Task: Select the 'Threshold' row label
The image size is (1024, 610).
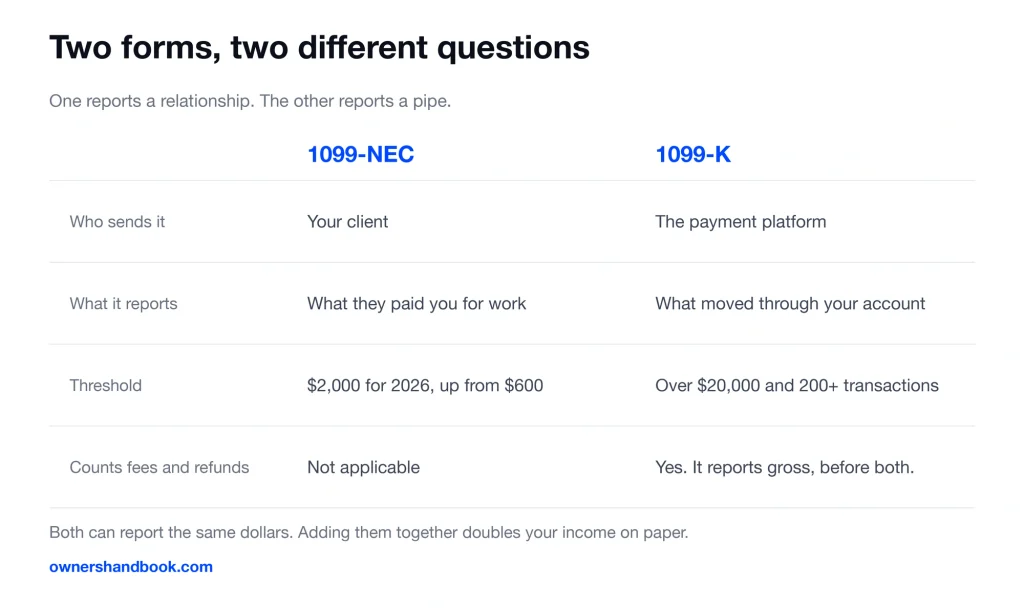Action: (106, 385)
